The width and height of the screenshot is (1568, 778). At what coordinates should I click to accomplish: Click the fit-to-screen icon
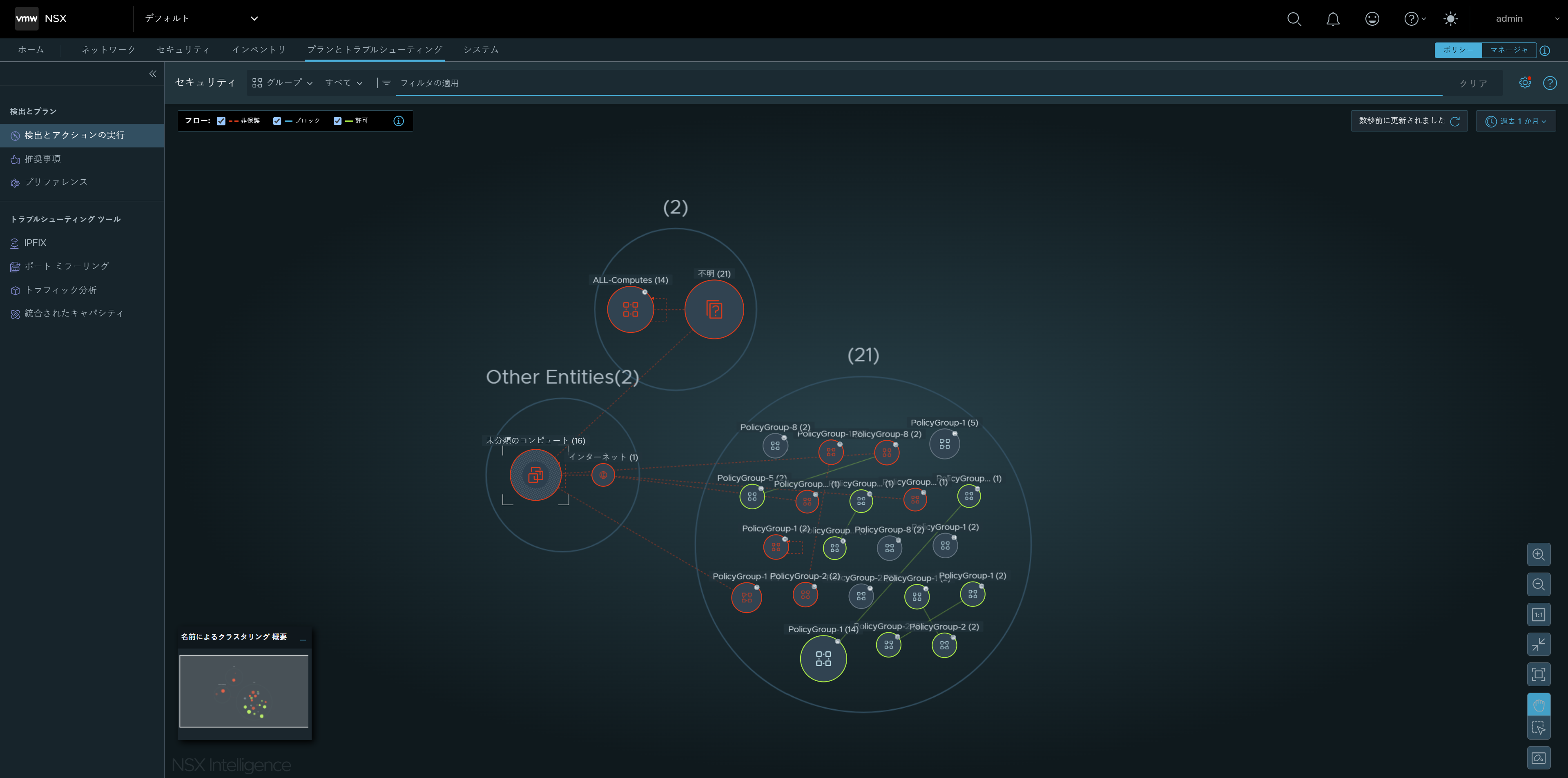pyautogui.click(x=1538, y=674)
